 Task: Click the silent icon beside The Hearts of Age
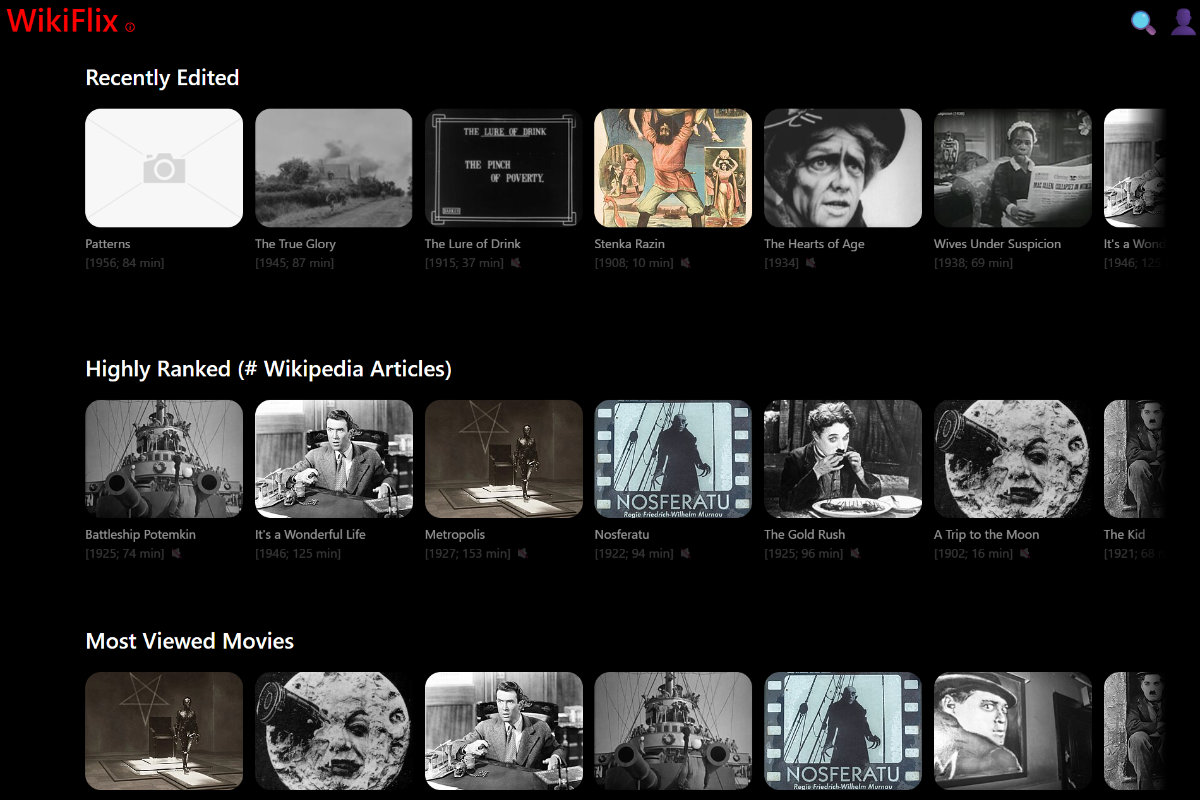tap(811, 263)
